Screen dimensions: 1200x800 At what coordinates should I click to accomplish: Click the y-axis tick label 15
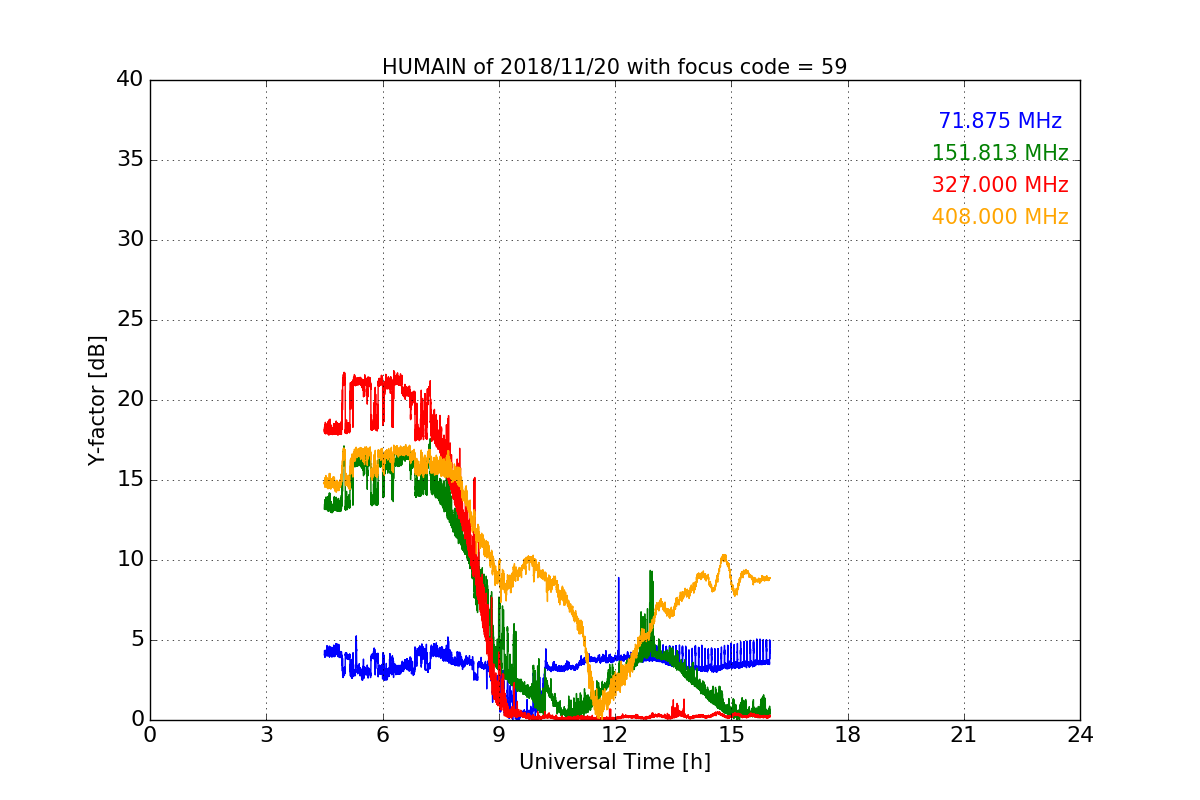[x=130, y=480]
